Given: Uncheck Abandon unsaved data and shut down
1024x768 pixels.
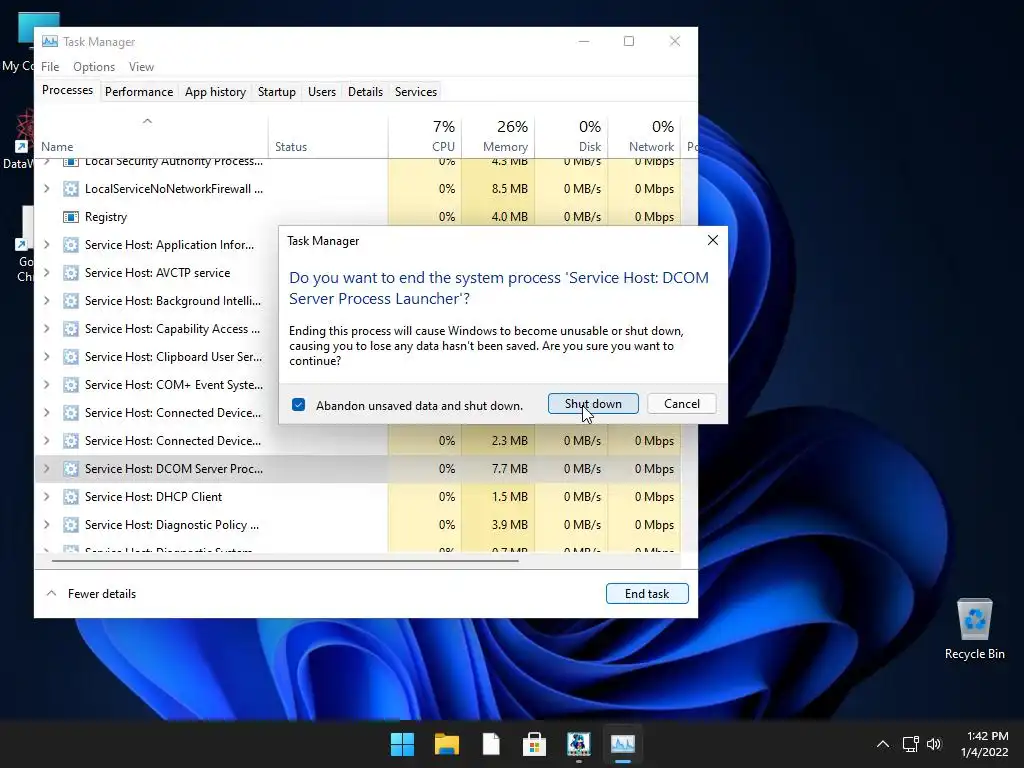Looking at the screenshot, I should click(298, 405).
